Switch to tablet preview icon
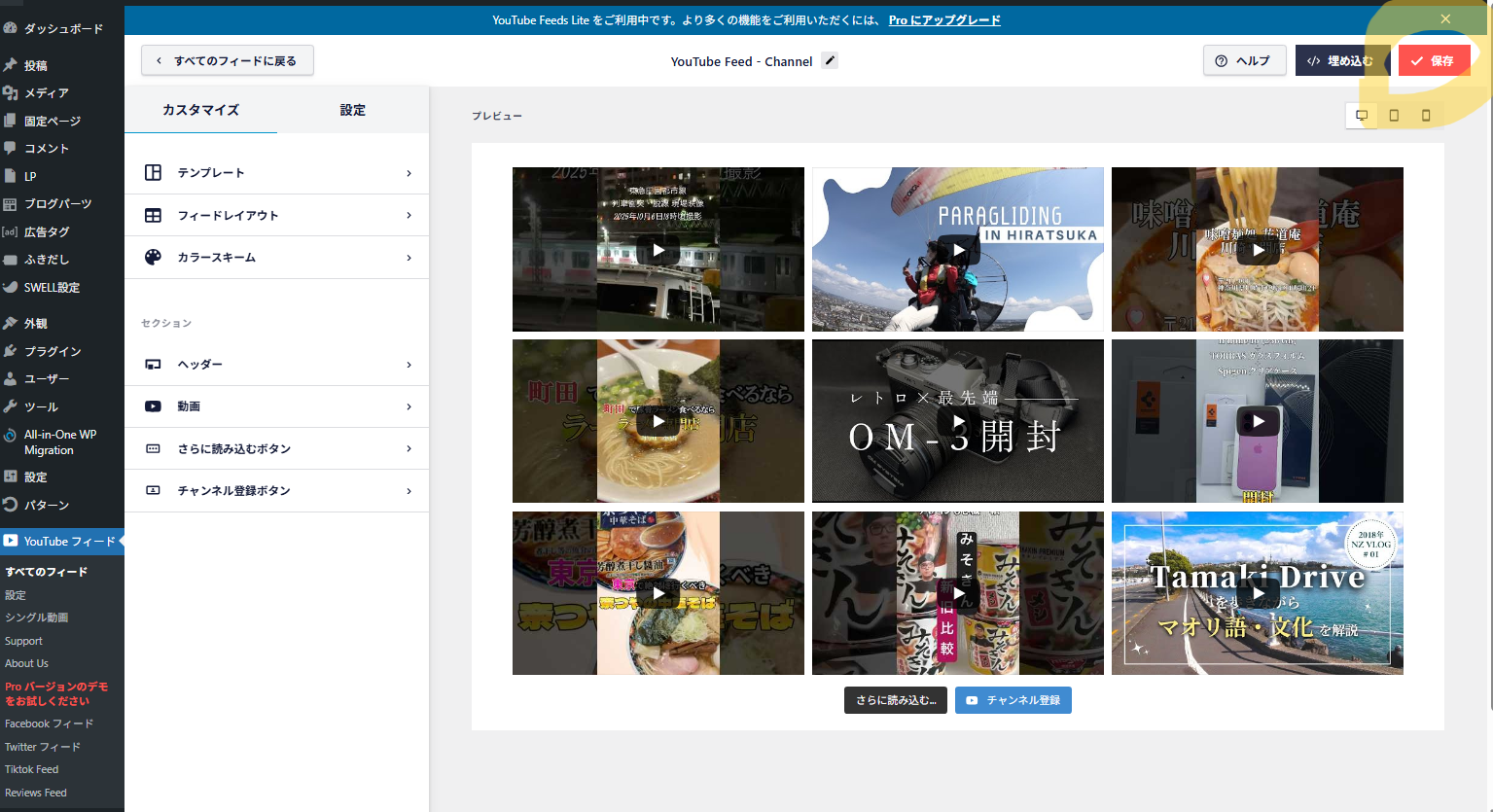The height and width of the screenshot is (812, 1493). pyautogui.click(x=1394, y=116)
